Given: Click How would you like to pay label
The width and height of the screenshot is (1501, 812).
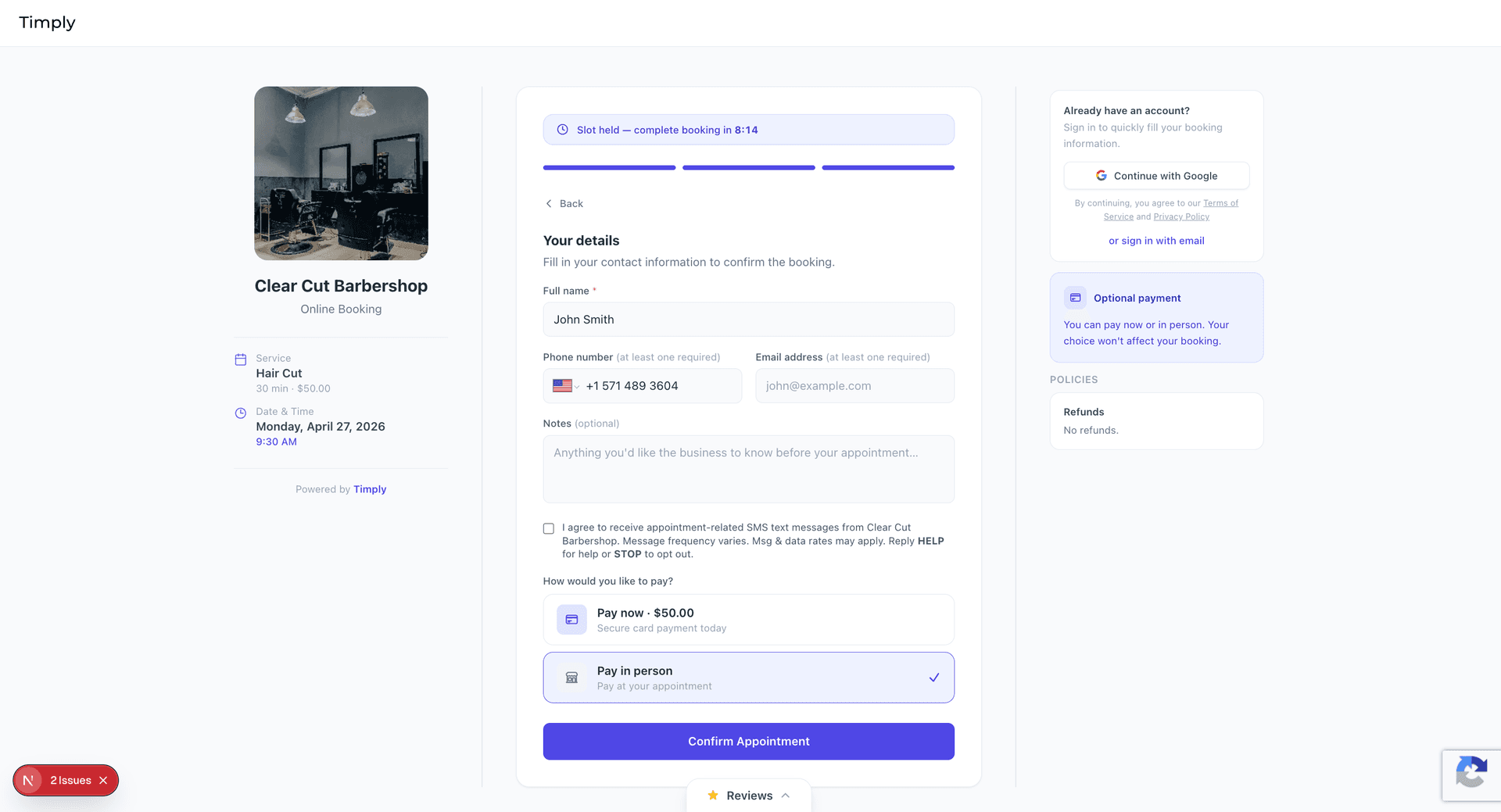Looking at the screenshot, I should [608, 581].
